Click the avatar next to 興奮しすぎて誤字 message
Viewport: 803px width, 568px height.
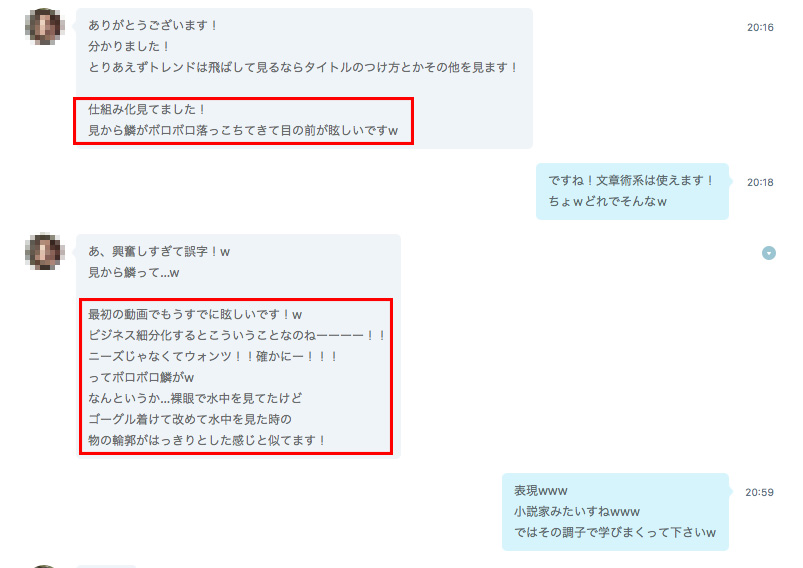pyautogui.click(x=45, y=251)
